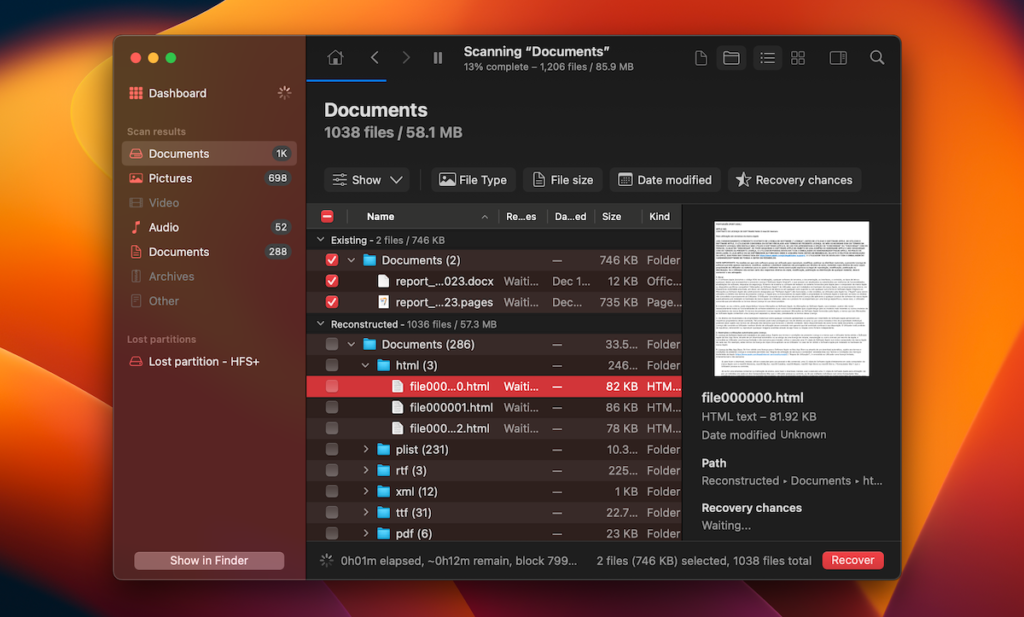
Task: Pause the scan with pause icon
Action: click(438, 58)
